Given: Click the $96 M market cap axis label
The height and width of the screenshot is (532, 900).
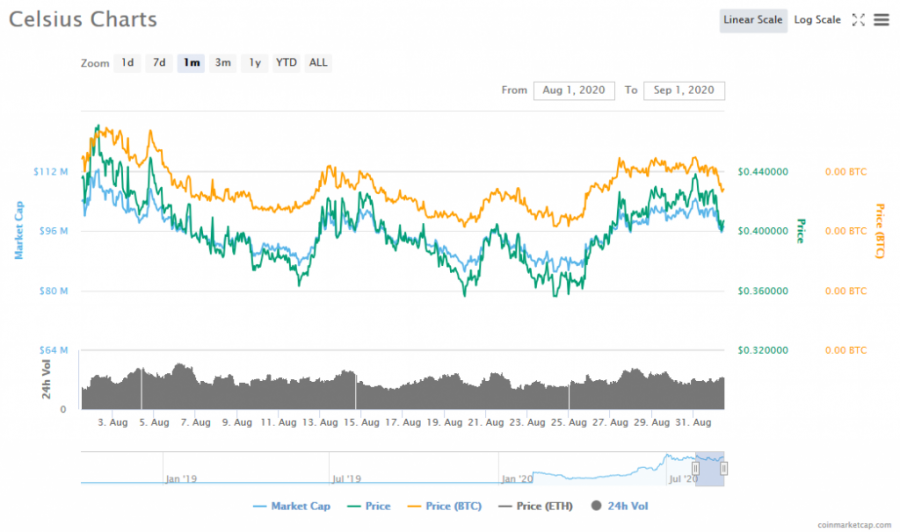Looking at the screenshot, I should tap(53, 231).
